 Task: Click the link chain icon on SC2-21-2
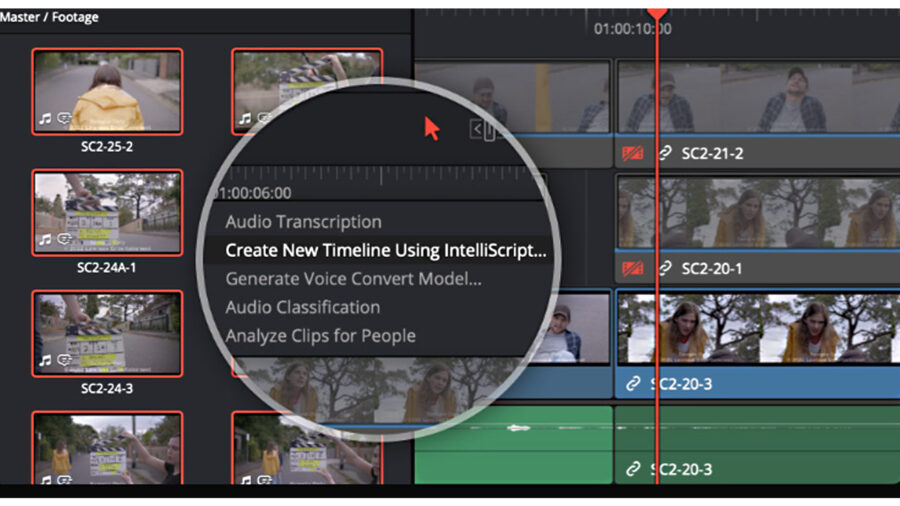click(665, 153)
